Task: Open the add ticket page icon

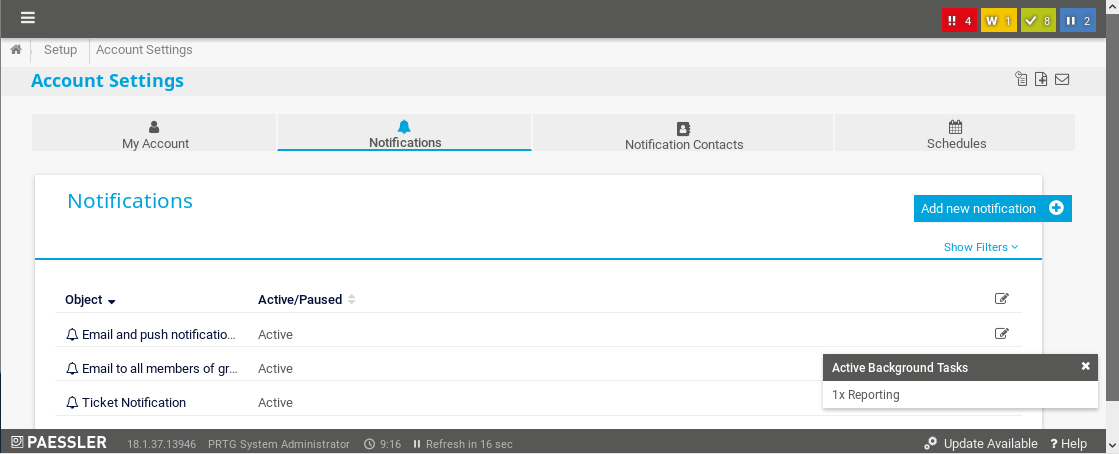Action: click(x=1041, y=80)
